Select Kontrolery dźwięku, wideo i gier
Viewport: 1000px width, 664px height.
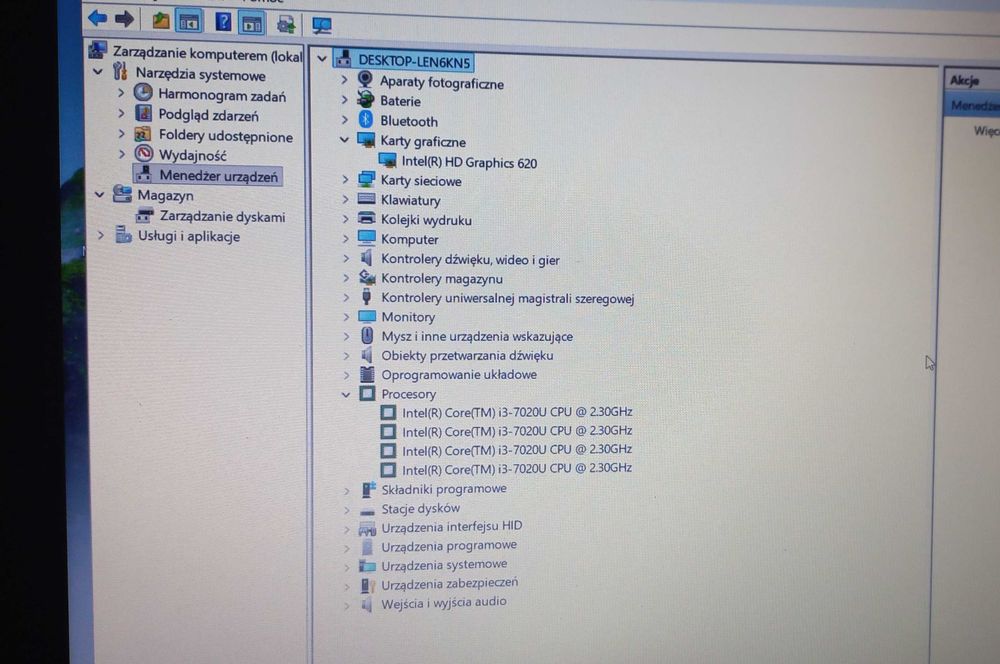click(x=470, y=259)
